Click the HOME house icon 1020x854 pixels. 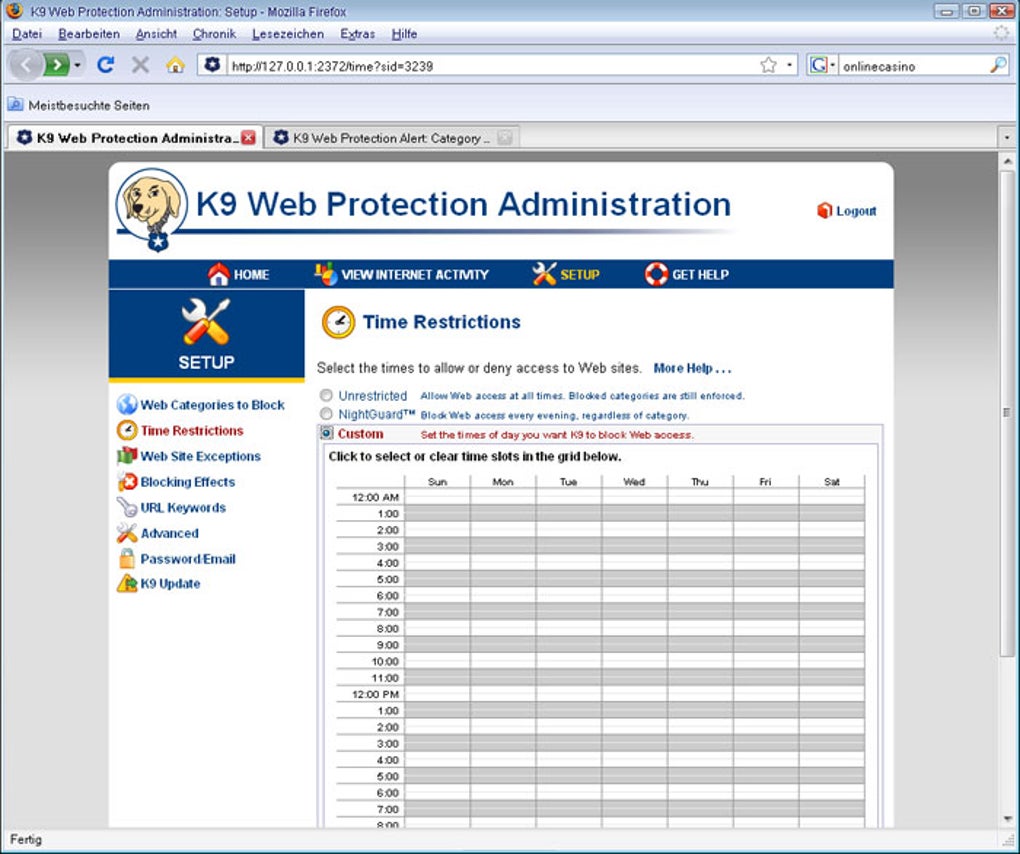(x=219, y=274)
